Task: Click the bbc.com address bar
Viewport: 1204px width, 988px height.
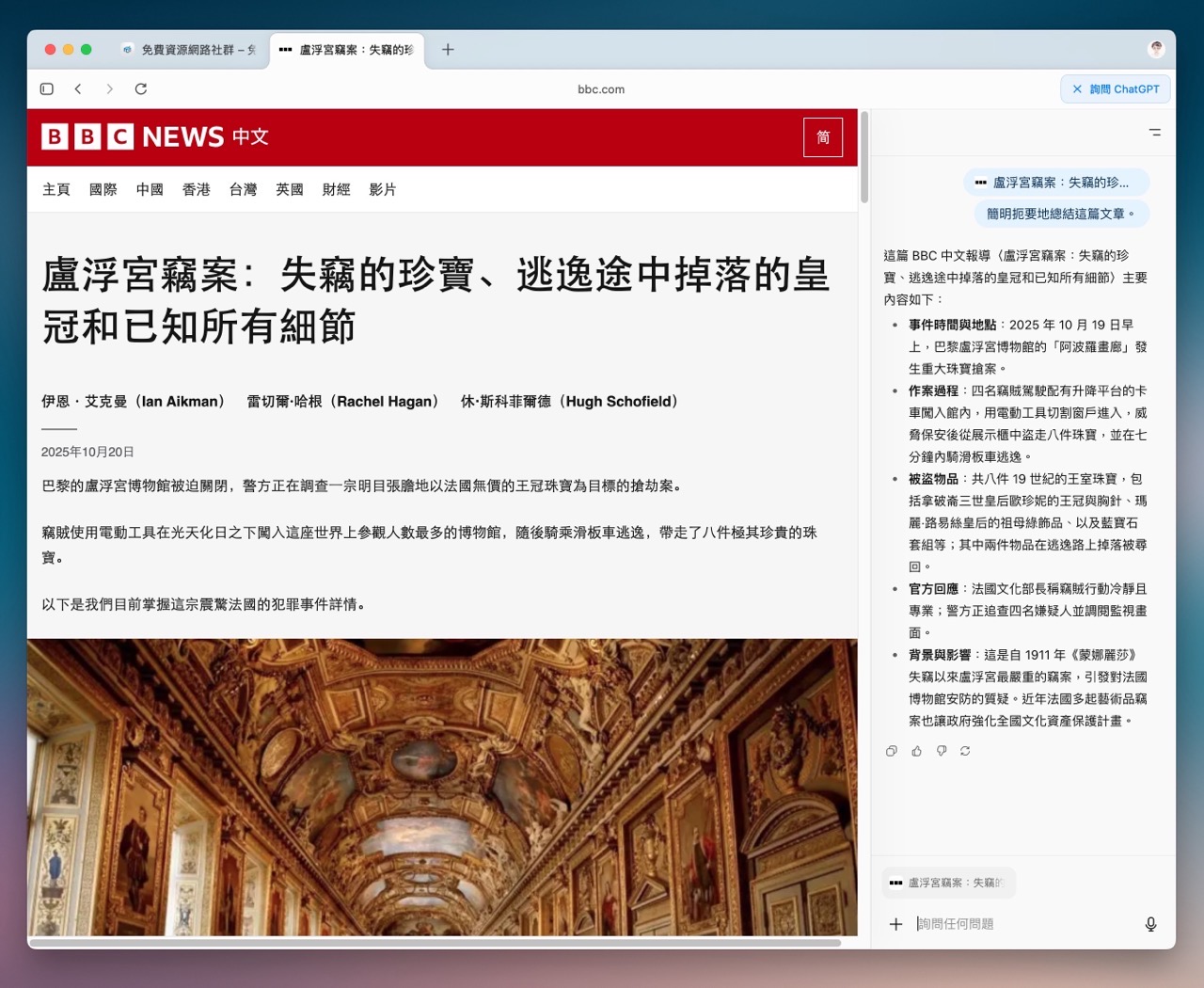Action: pos(601,89)
